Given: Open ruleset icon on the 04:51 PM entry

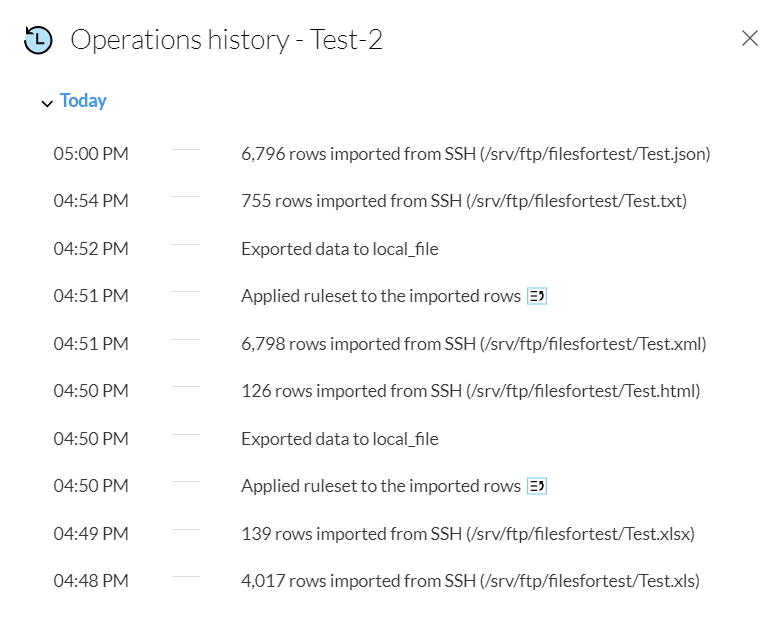Looking at the screenshot, I should [537, 296].
